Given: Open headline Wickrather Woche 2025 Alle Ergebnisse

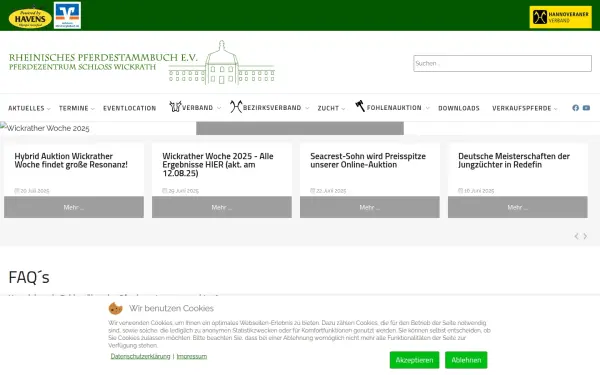Looking at the screenshot, I should [x=218, y=165].
